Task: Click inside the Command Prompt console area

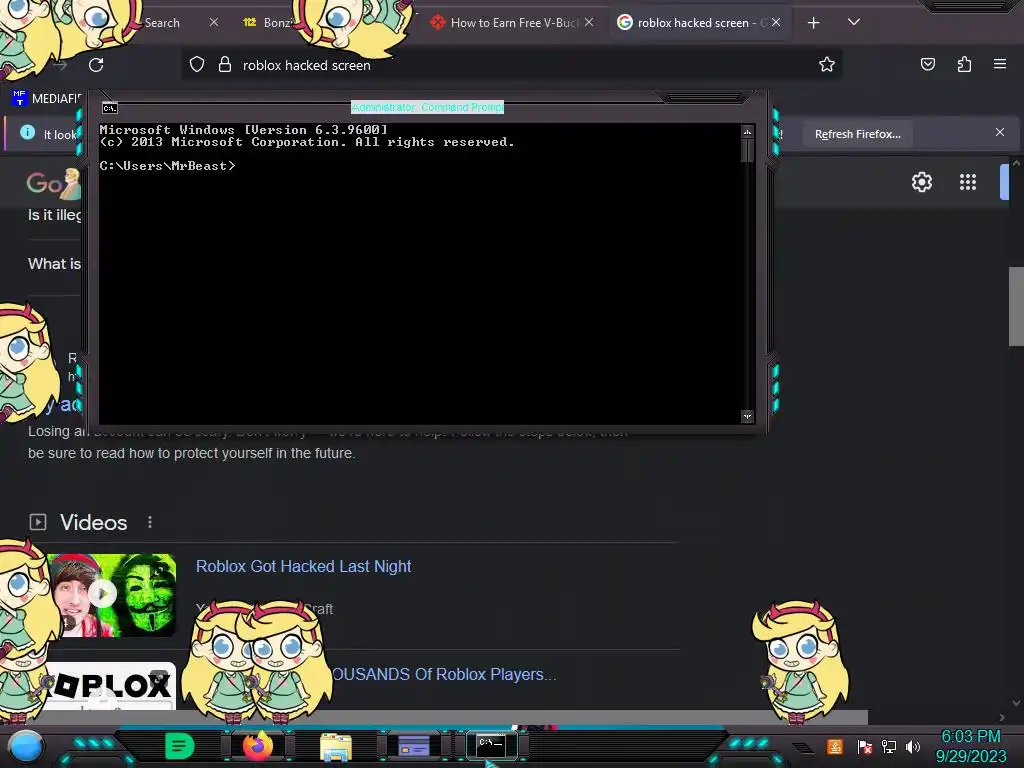Action: pyautogui.click(x=419, y=274)
